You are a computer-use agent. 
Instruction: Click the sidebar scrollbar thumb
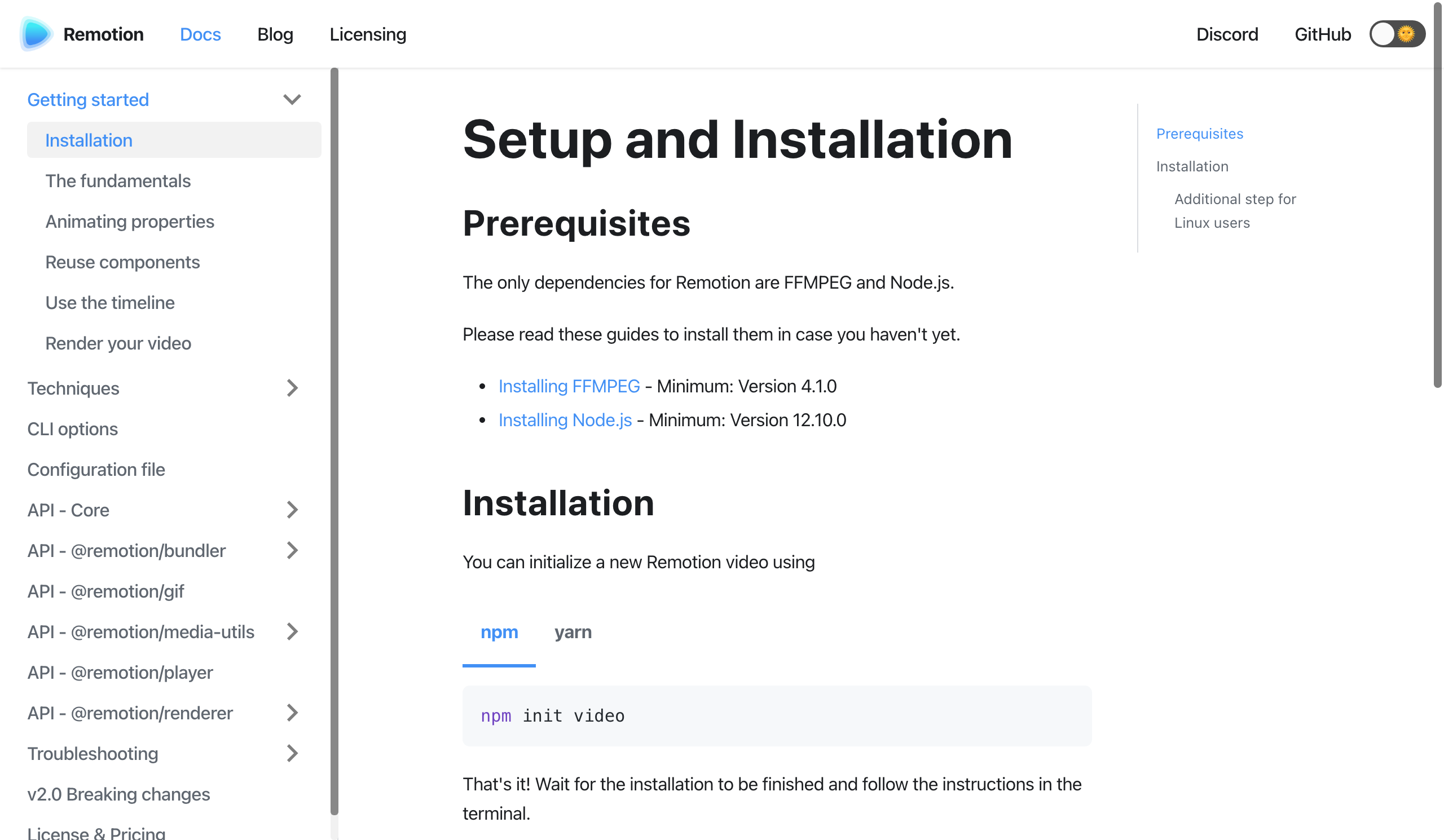coord(334,441)
